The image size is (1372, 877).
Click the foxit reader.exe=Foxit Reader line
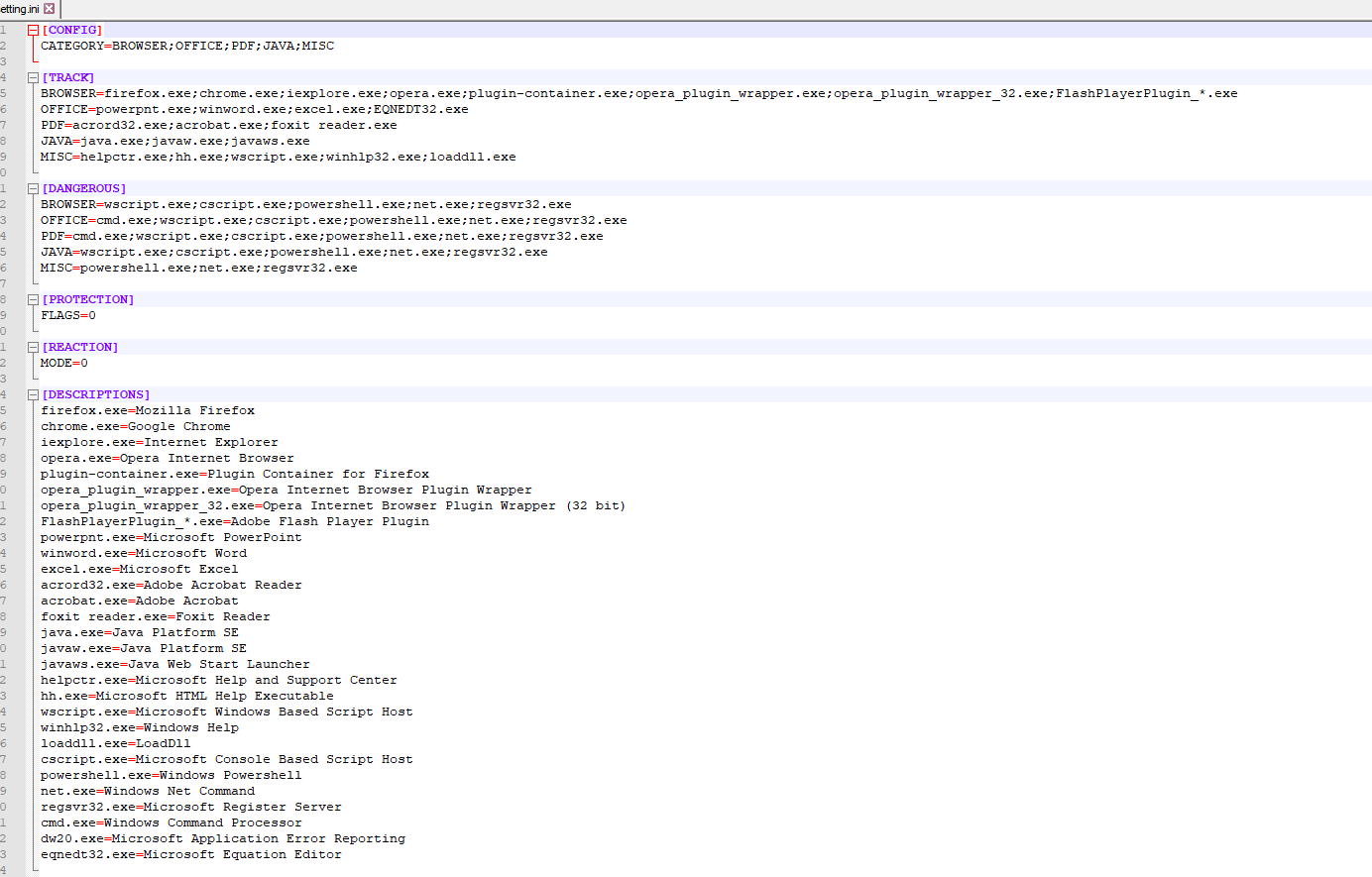pos(156,616)
